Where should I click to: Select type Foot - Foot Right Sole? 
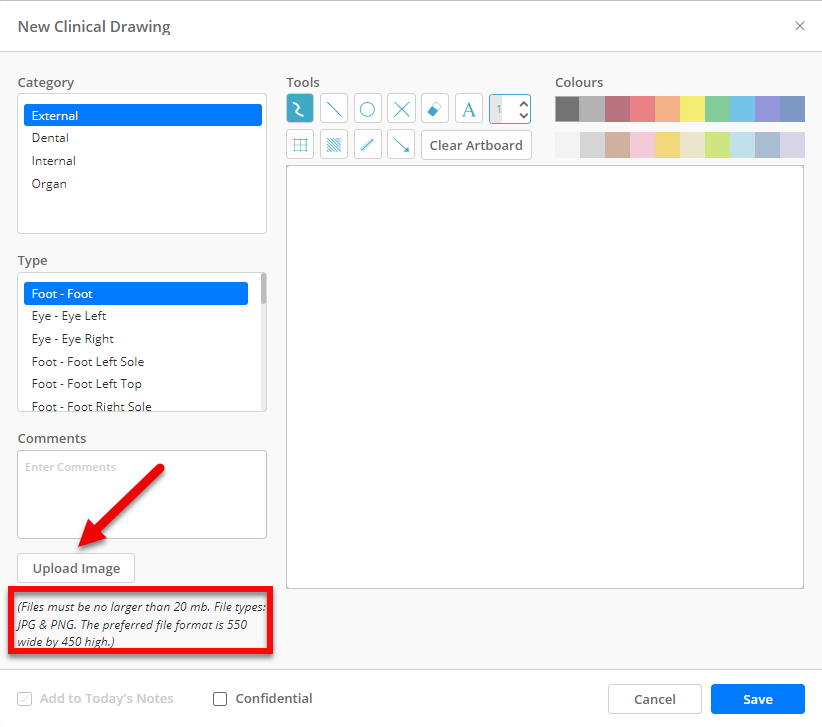(x=136, y=406)
